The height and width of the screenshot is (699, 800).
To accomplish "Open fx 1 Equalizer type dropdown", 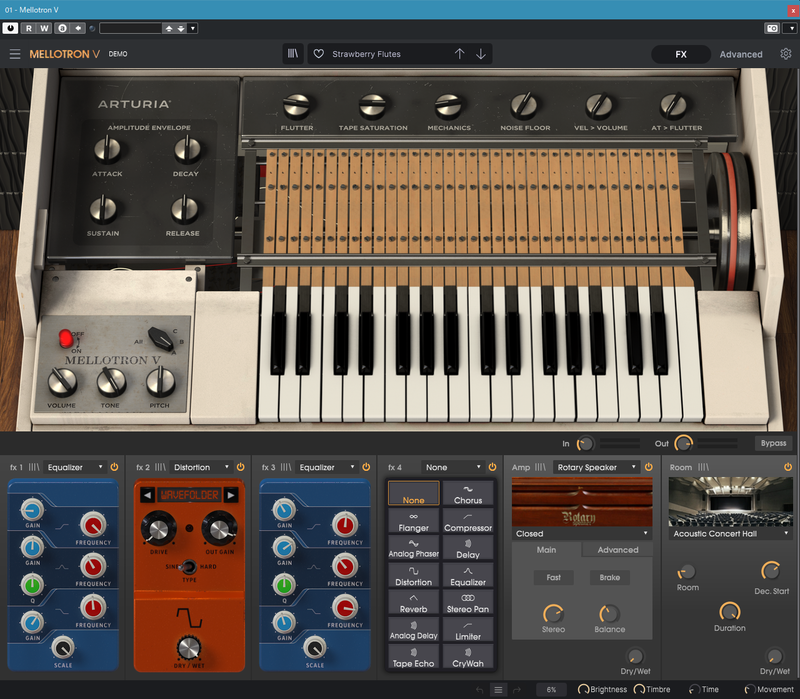I will coord(75,467).
